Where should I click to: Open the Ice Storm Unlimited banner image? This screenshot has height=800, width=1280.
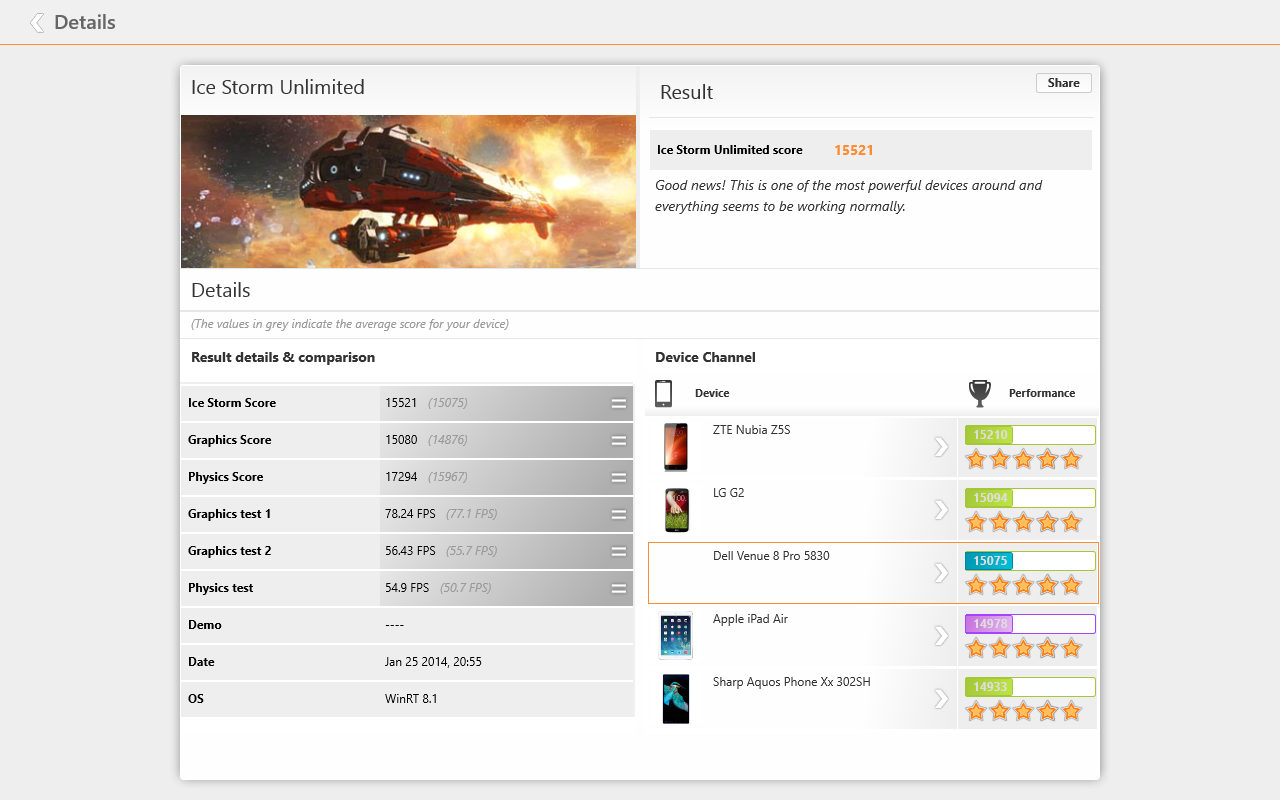point(408,191)
